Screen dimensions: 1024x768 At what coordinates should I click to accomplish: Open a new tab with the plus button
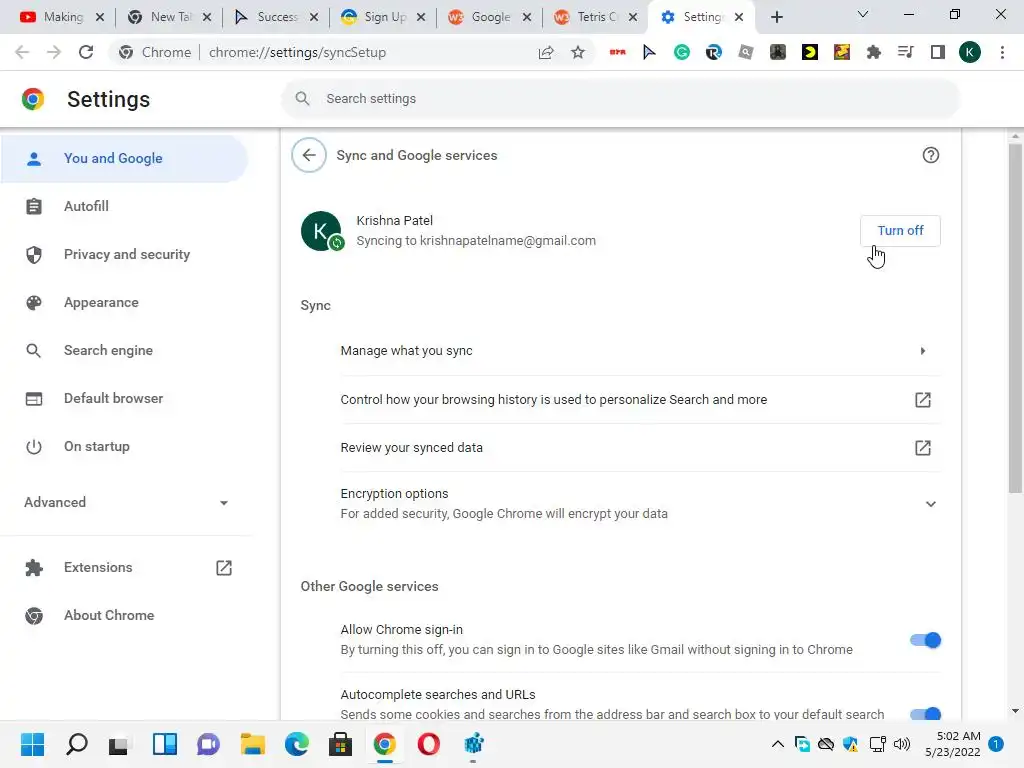point(776,17)
